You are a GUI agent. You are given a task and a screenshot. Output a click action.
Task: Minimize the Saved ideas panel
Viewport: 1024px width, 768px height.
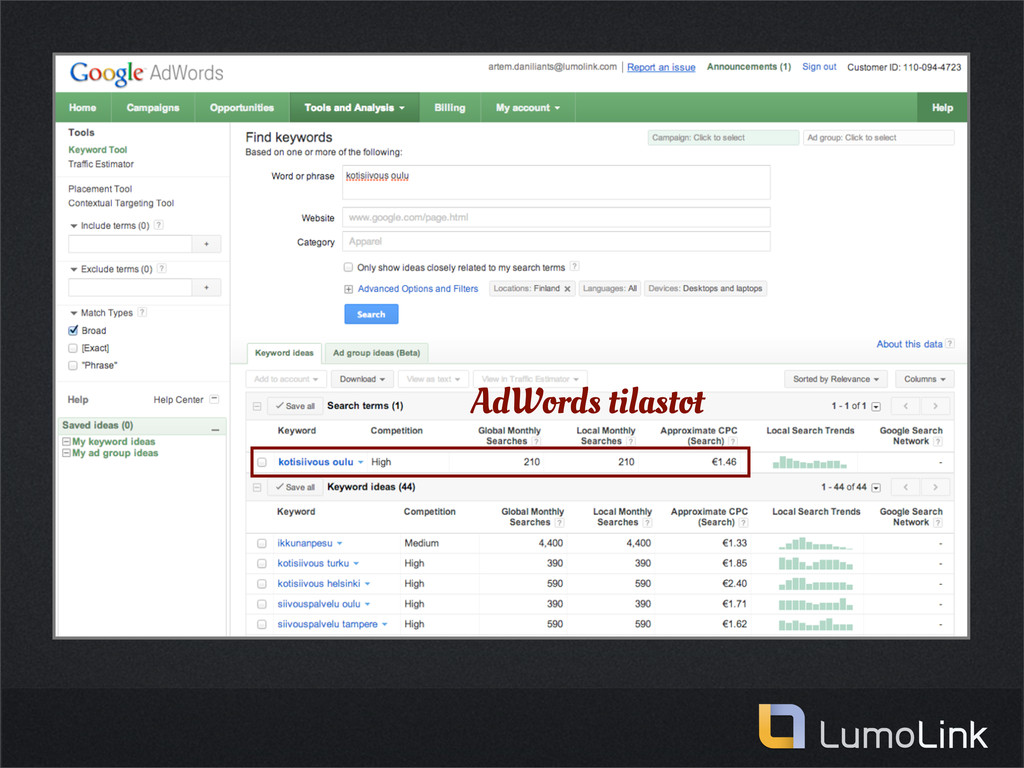click(215, 428)
